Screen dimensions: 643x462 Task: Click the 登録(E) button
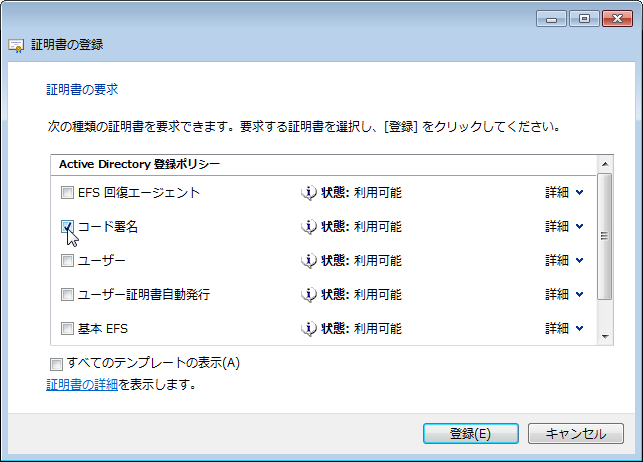[471, 433]
